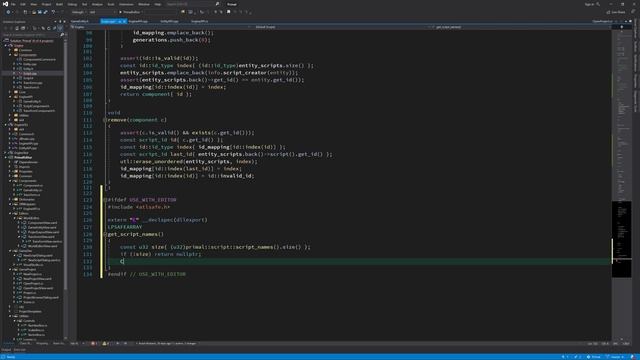Image resolution: width=640 pixels, height=360 pixels.
Task: Select TransformView.xaml.cs in Solution Explorer
Action: (47, 242)
